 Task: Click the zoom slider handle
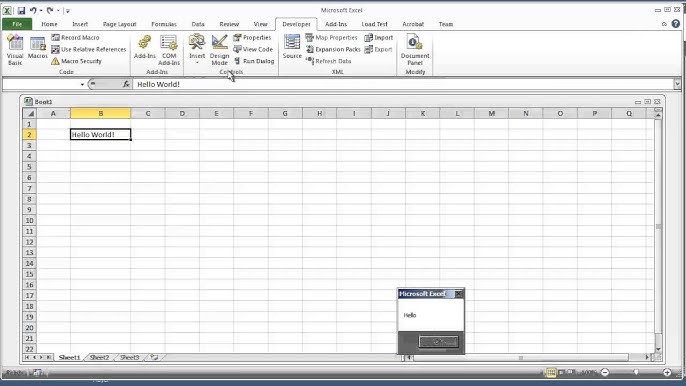tap(636, 372)
